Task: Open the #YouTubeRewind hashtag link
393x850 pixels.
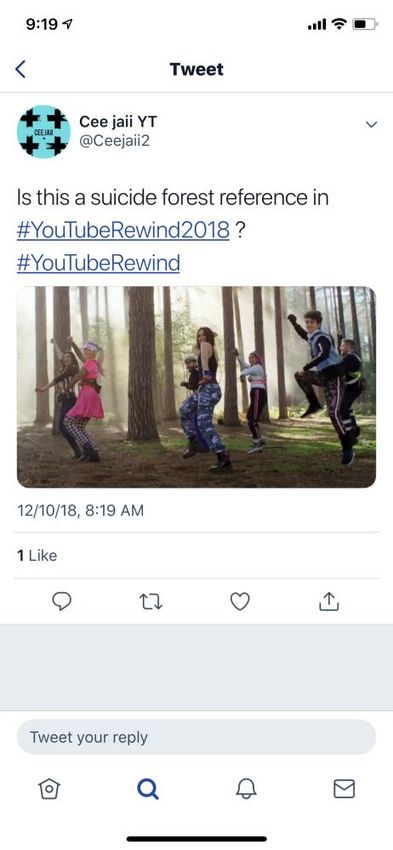Action: click(x=98, y=263)
